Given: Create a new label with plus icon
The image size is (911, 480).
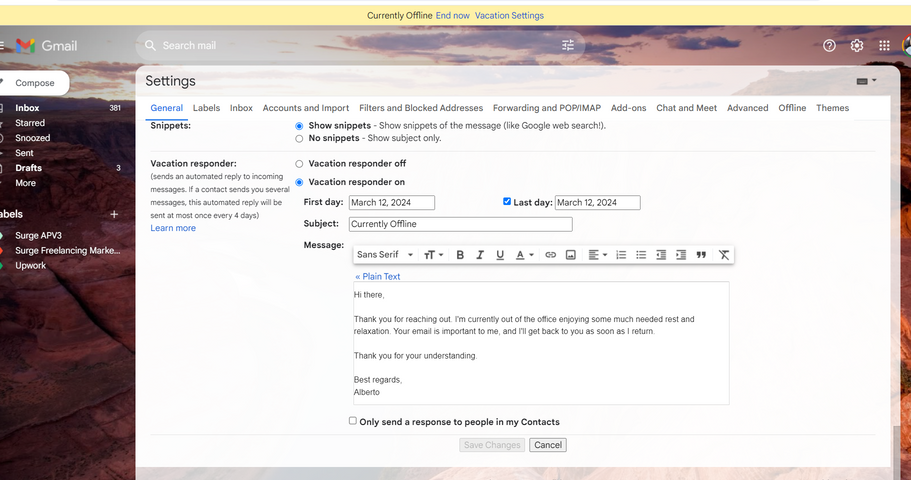Looking at the screenshot, I should pos(114,214).
